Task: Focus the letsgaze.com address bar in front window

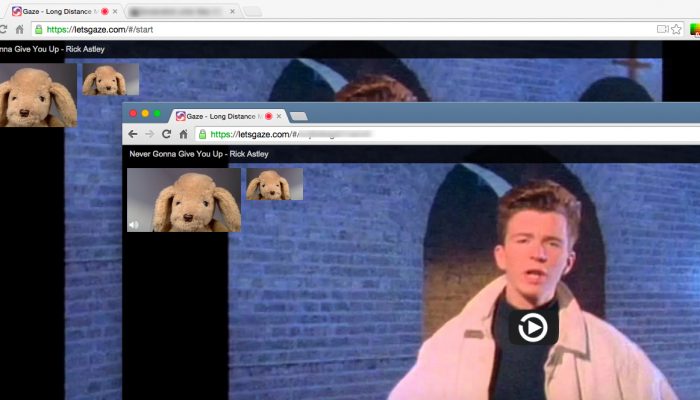Action: [446, 134]
